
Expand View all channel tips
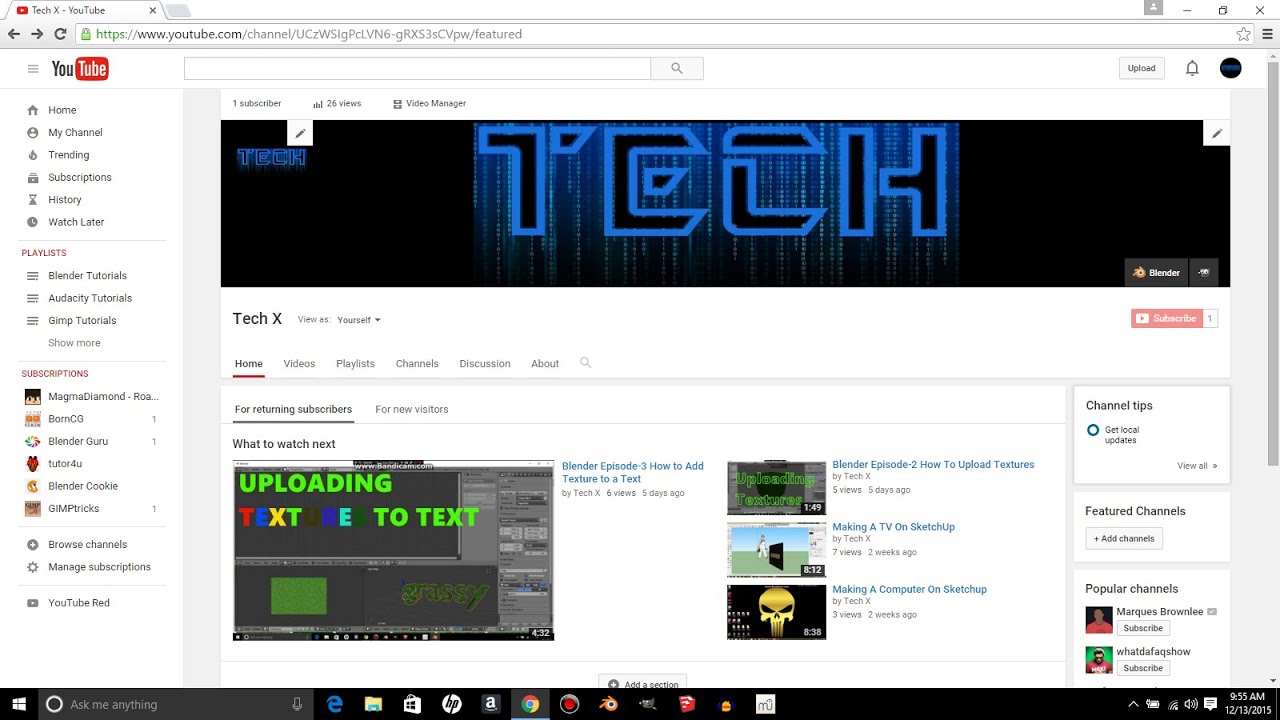click(x=1197, y=466)
